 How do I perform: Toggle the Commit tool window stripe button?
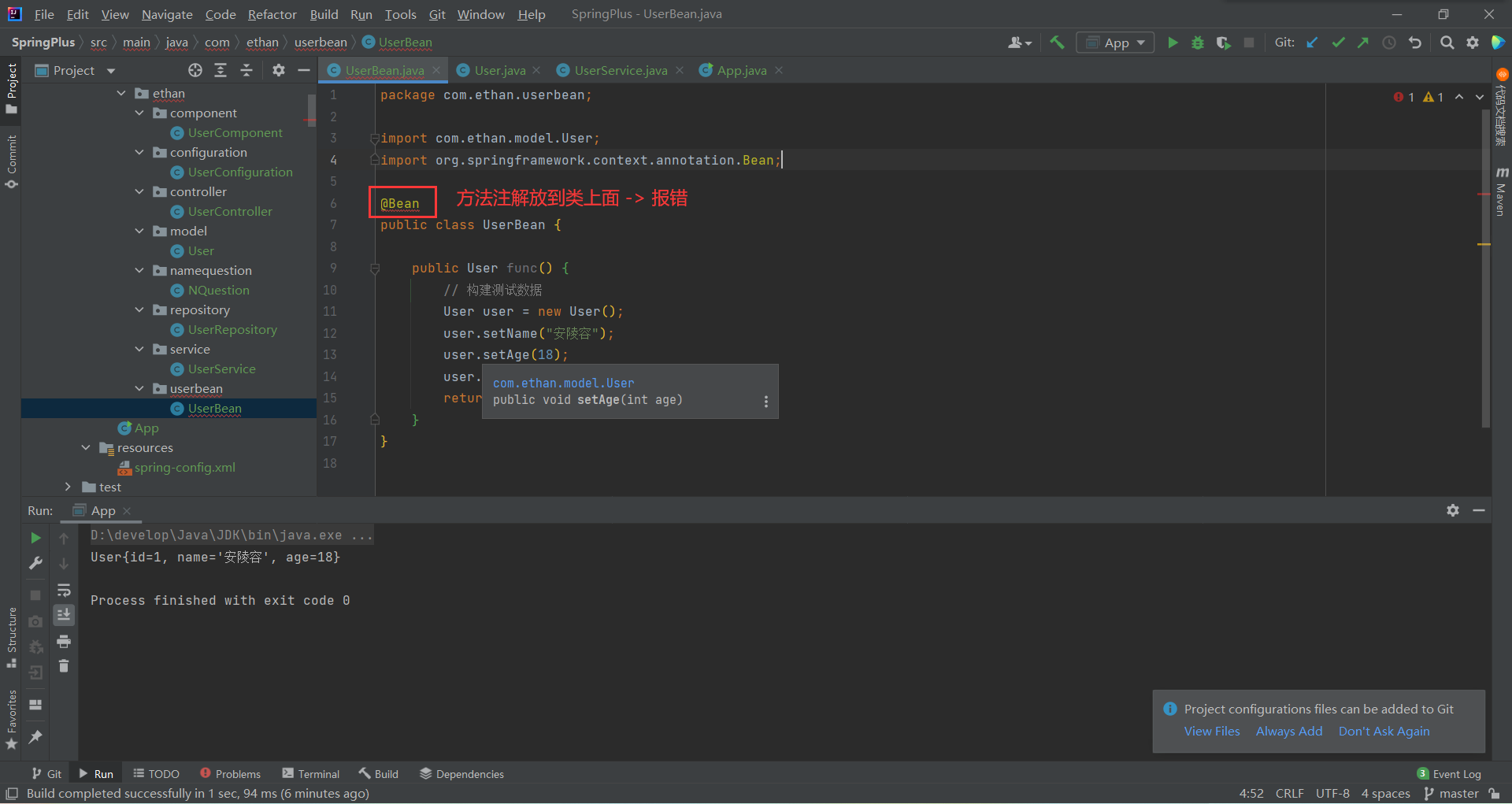point(11,161)
